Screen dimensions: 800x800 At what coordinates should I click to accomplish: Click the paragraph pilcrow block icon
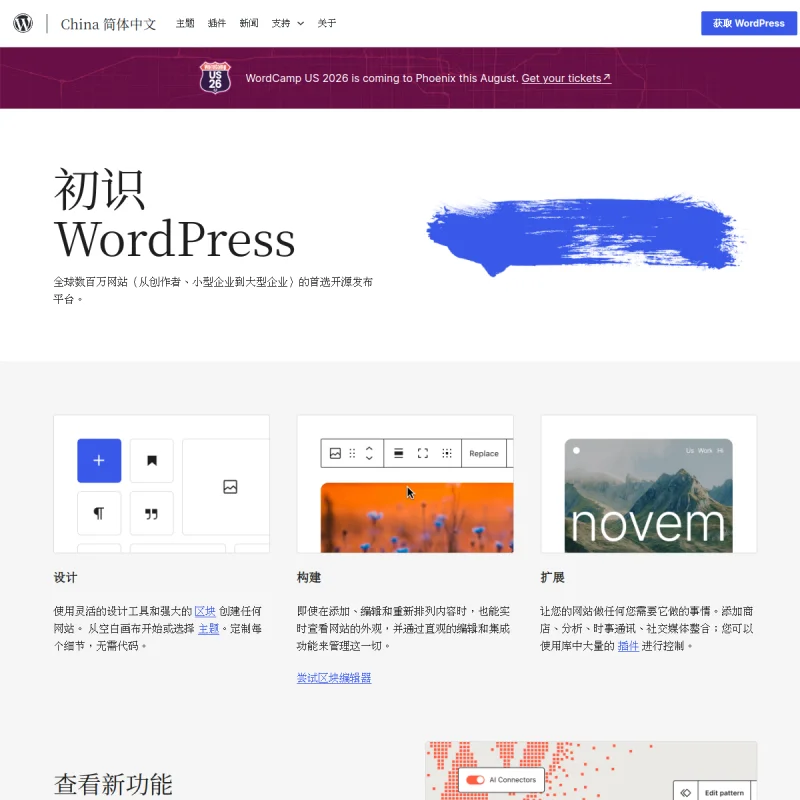pyautogui.click(x=99, y=513)
